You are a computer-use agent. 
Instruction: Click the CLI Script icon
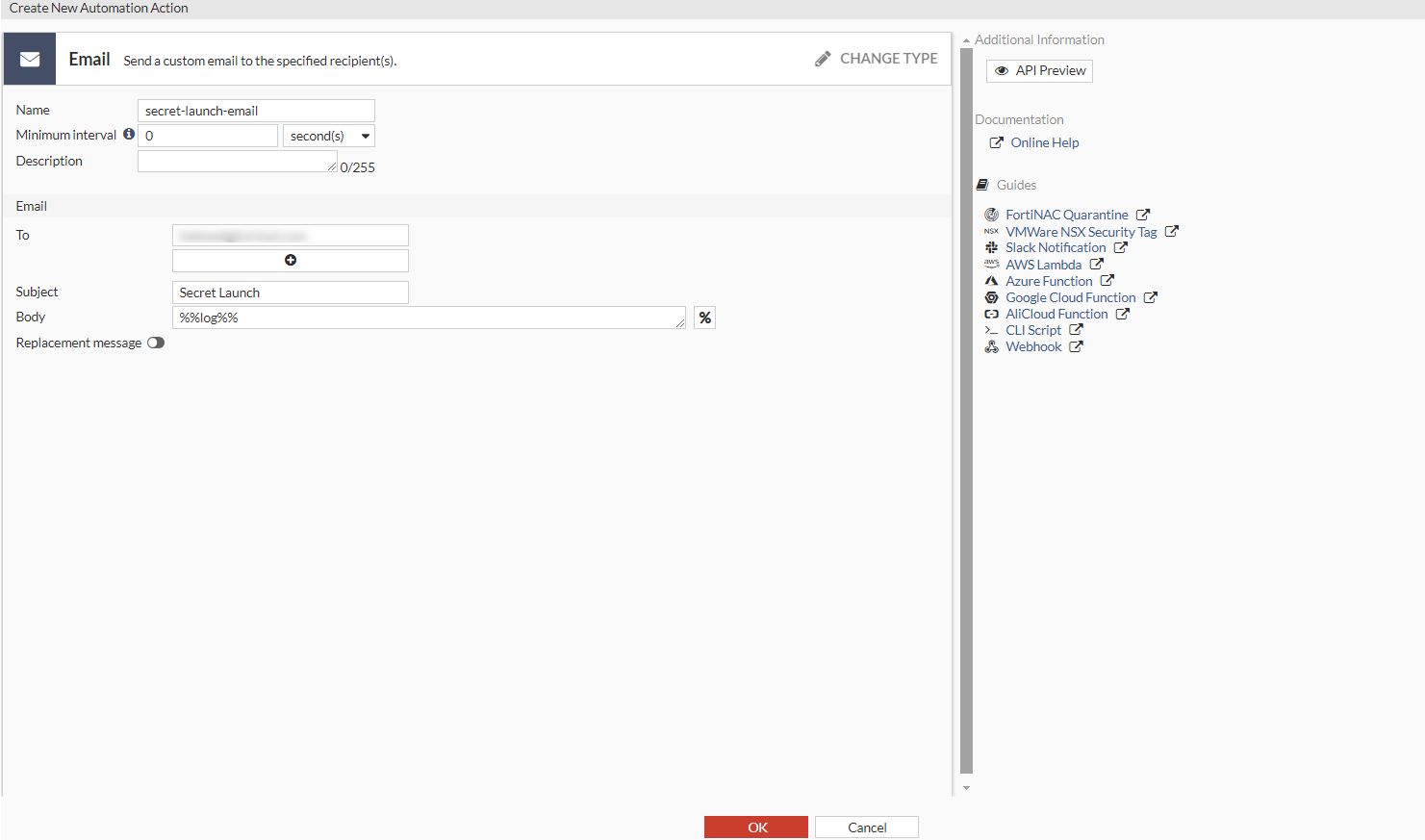pyautogui.click(x=991, y=330)
